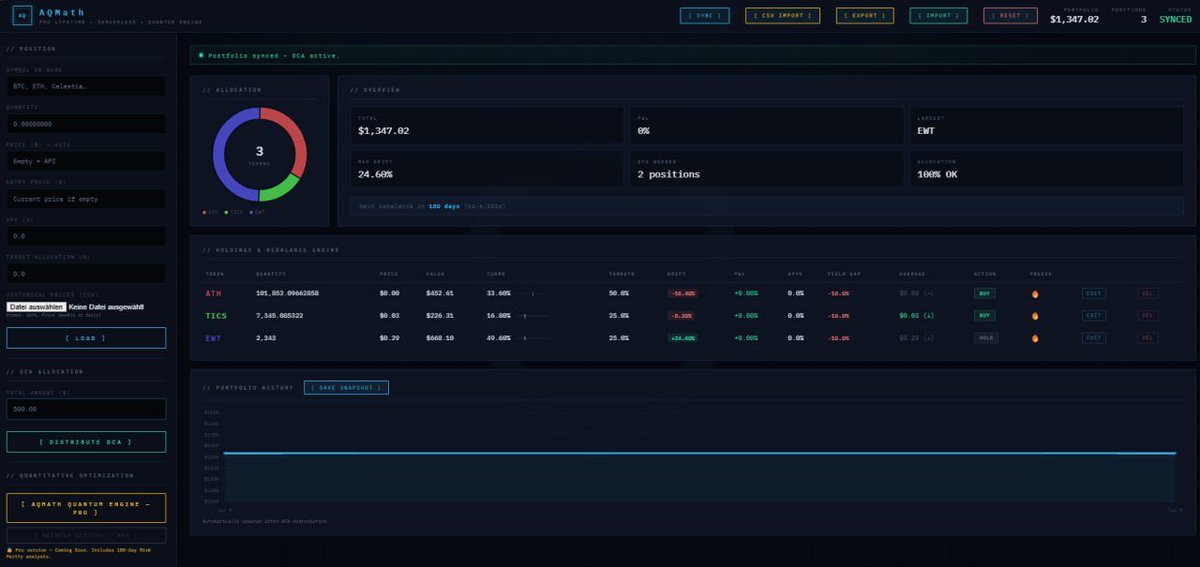Click EWT current allocation 49.60%

pyautogui.click(x=498, y=338)
